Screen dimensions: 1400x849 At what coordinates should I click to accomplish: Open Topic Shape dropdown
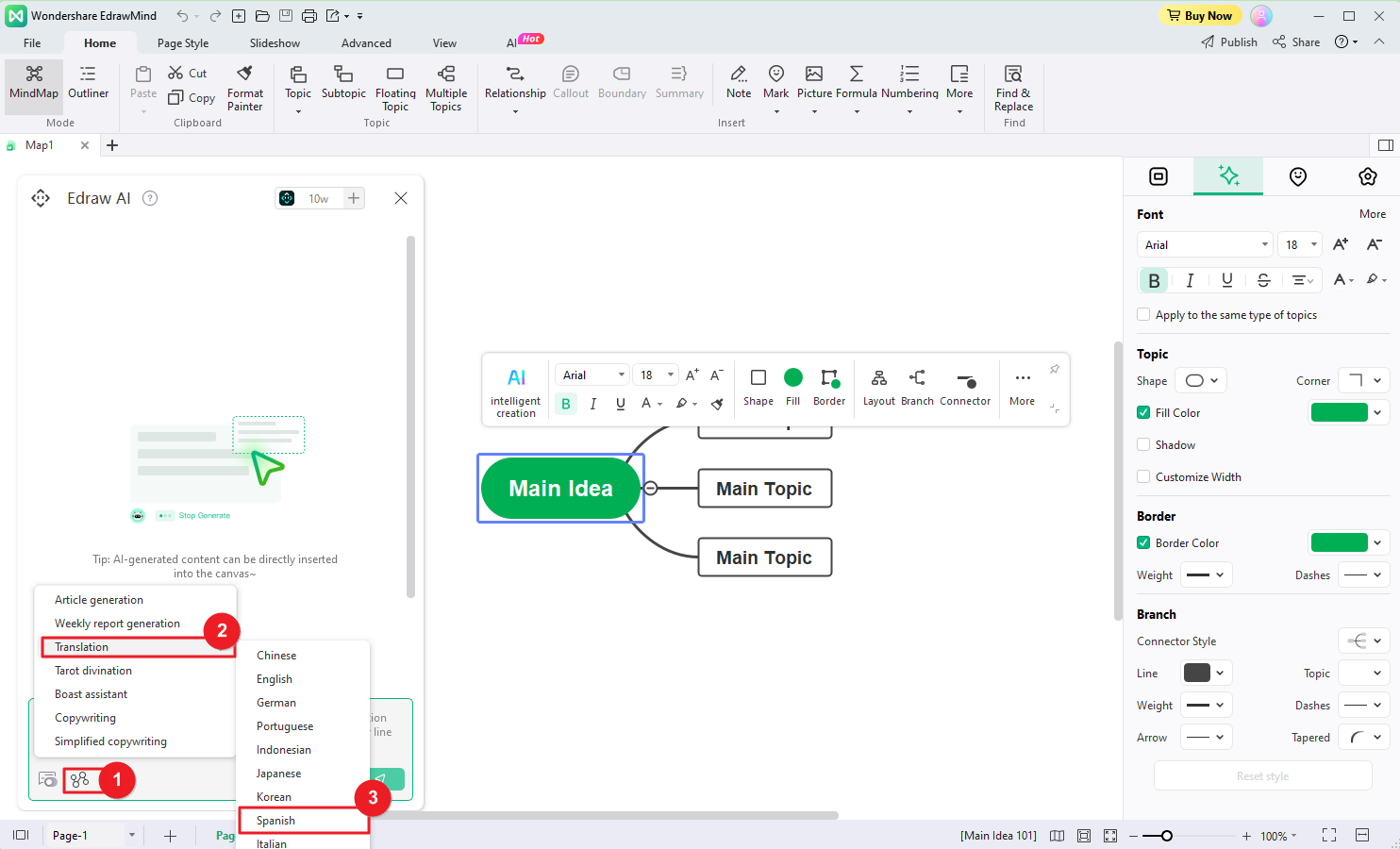pyautogui.click(x=1201, y=381)
